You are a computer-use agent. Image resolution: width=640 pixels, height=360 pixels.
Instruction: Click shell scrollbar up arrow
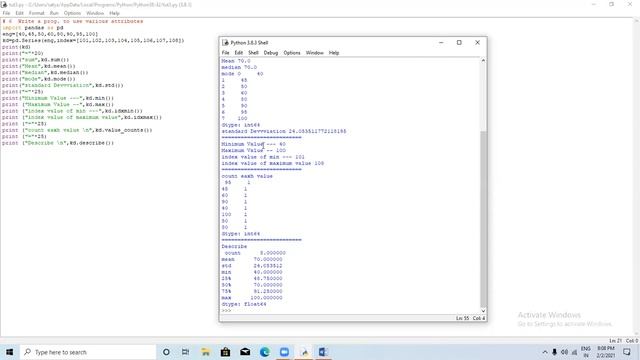[483, 60]
